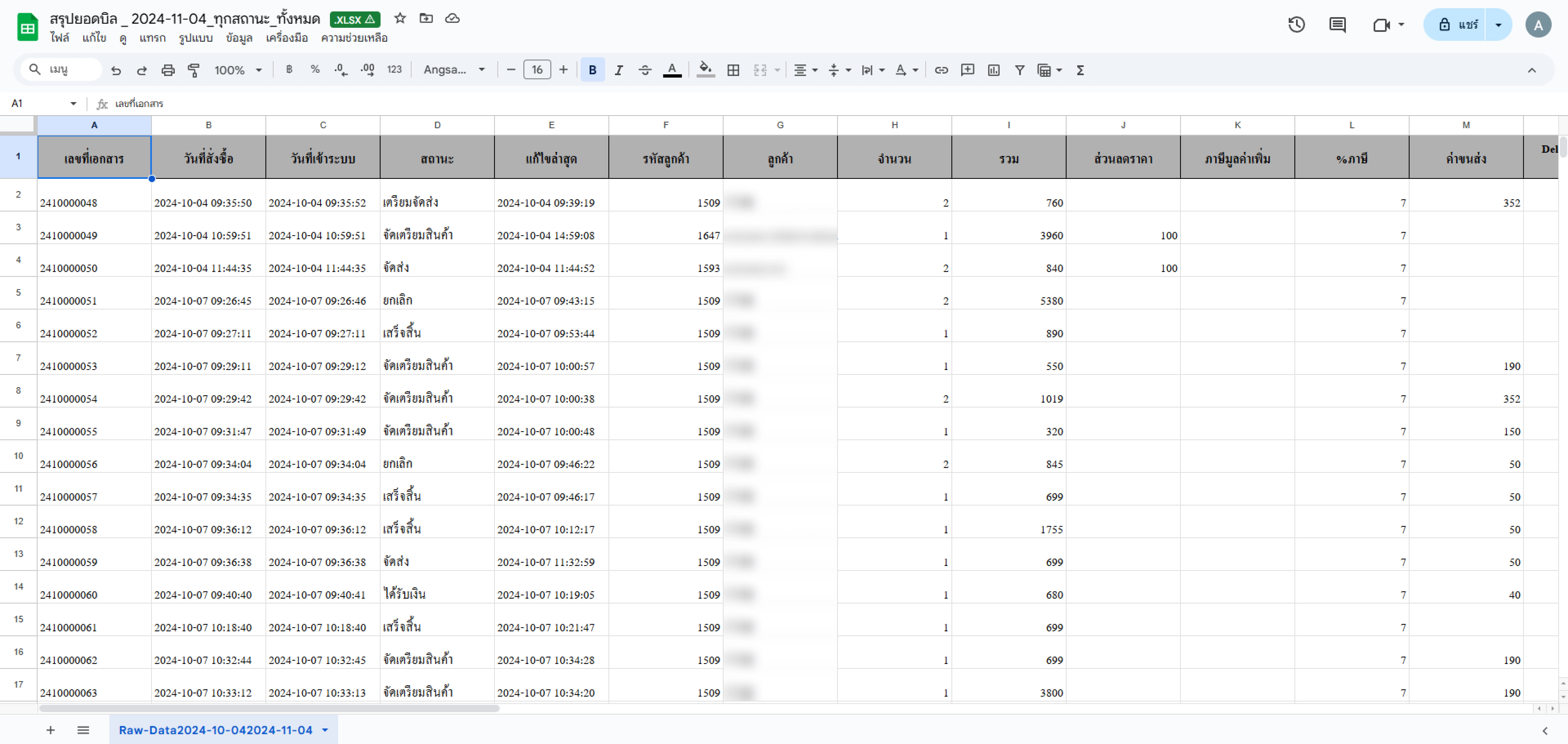Click the add new sheet plus button
Image resolution: width=1568 pixels, height=744 pixels.
click(x=50, y=730)
